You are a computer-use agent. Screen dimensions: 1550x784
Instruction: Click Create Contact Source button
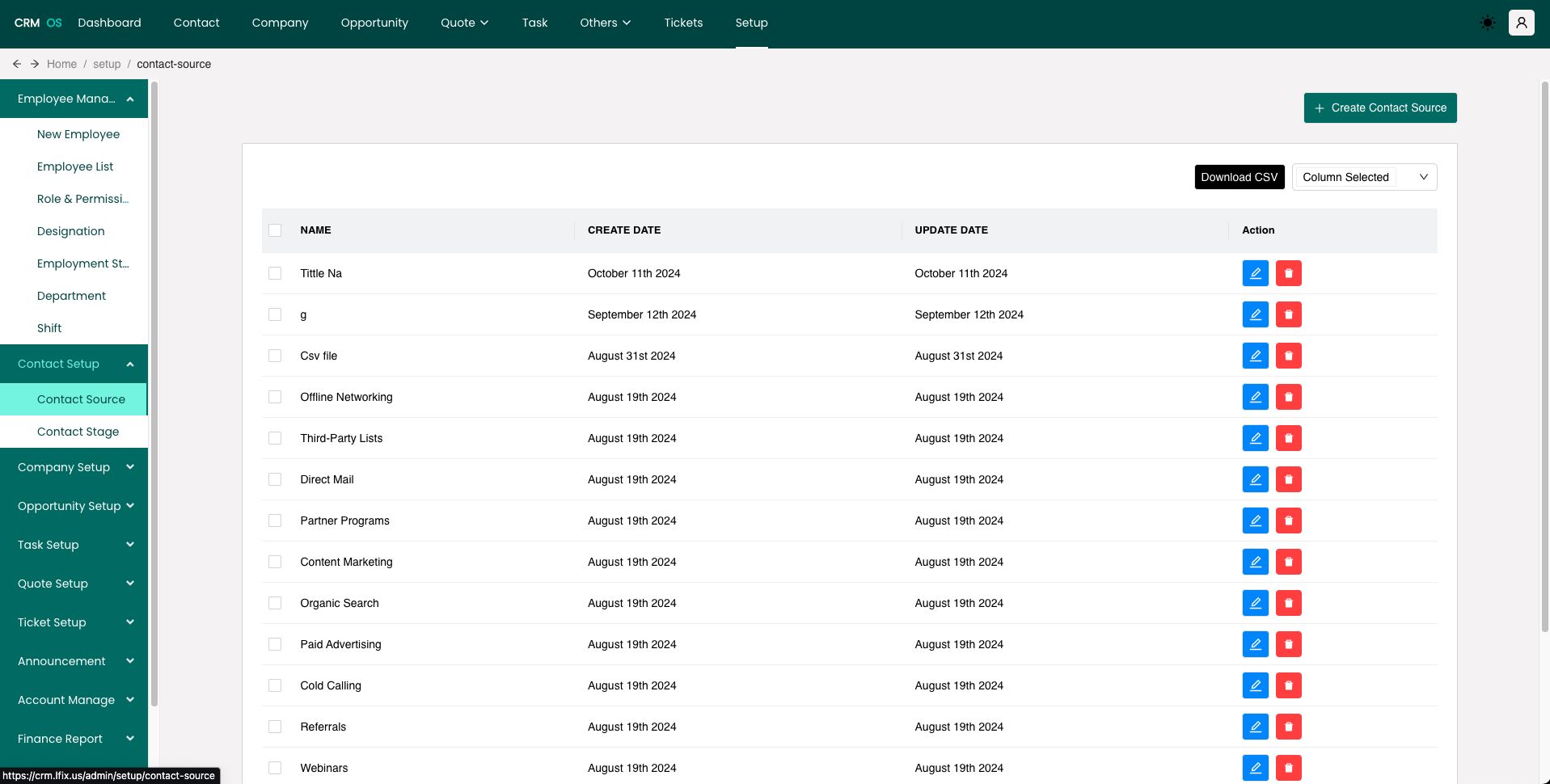pos(1379,107)
